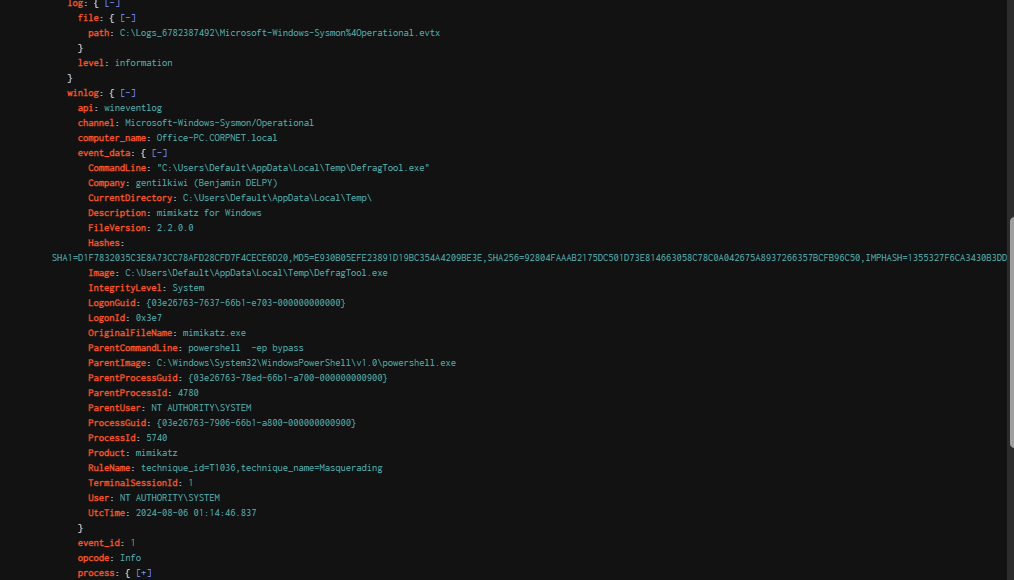The width and height of the screenshot is (1014, 580).
Task: Collapse the event_data object
Action: 159,153
